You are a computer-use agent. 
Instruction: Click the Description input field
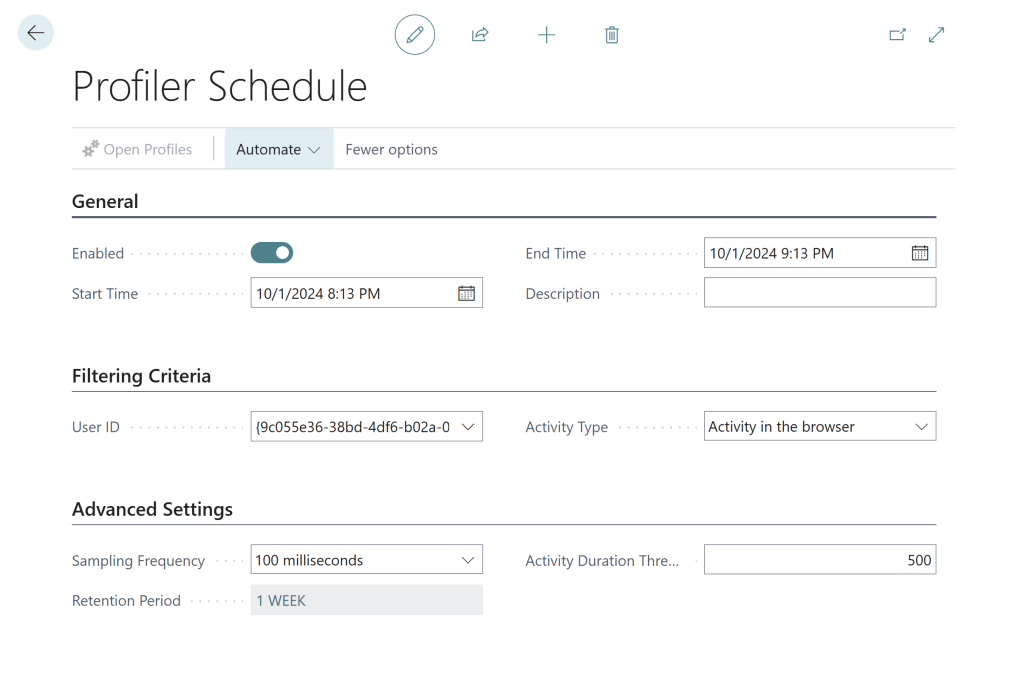coord(820,293)
